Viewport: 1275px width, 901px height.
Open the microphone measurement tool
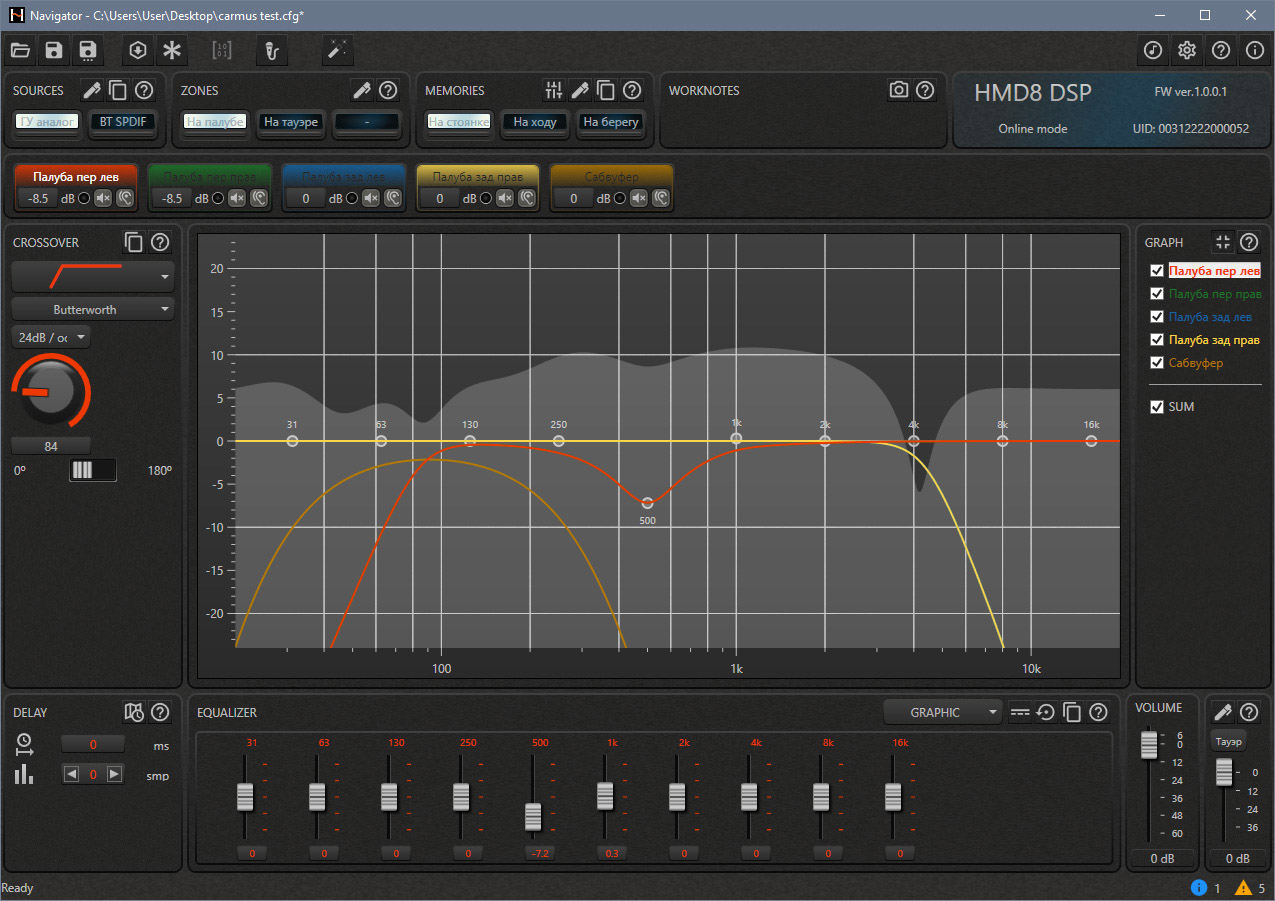click(270, 50)
